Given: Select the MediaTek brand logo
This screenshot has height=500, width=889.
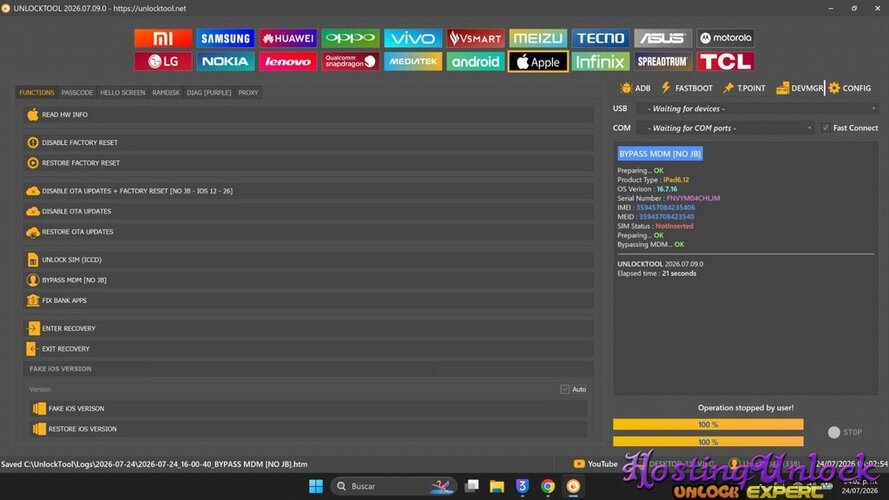Looking at the screenshot, I should [x=413, y=61].
